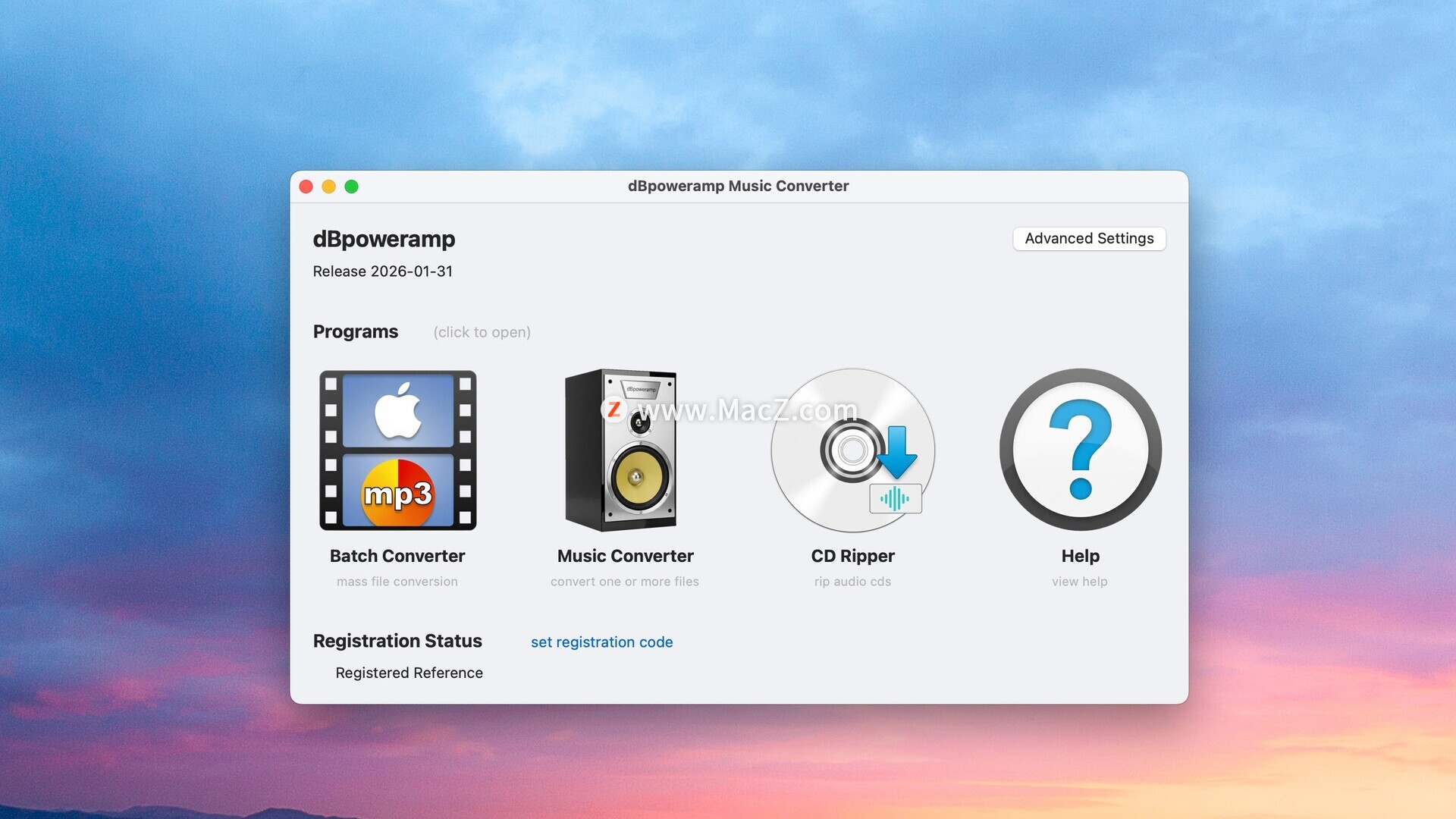Click the Music Converter label
This screenshot has height=819, width=1456.
625,556
